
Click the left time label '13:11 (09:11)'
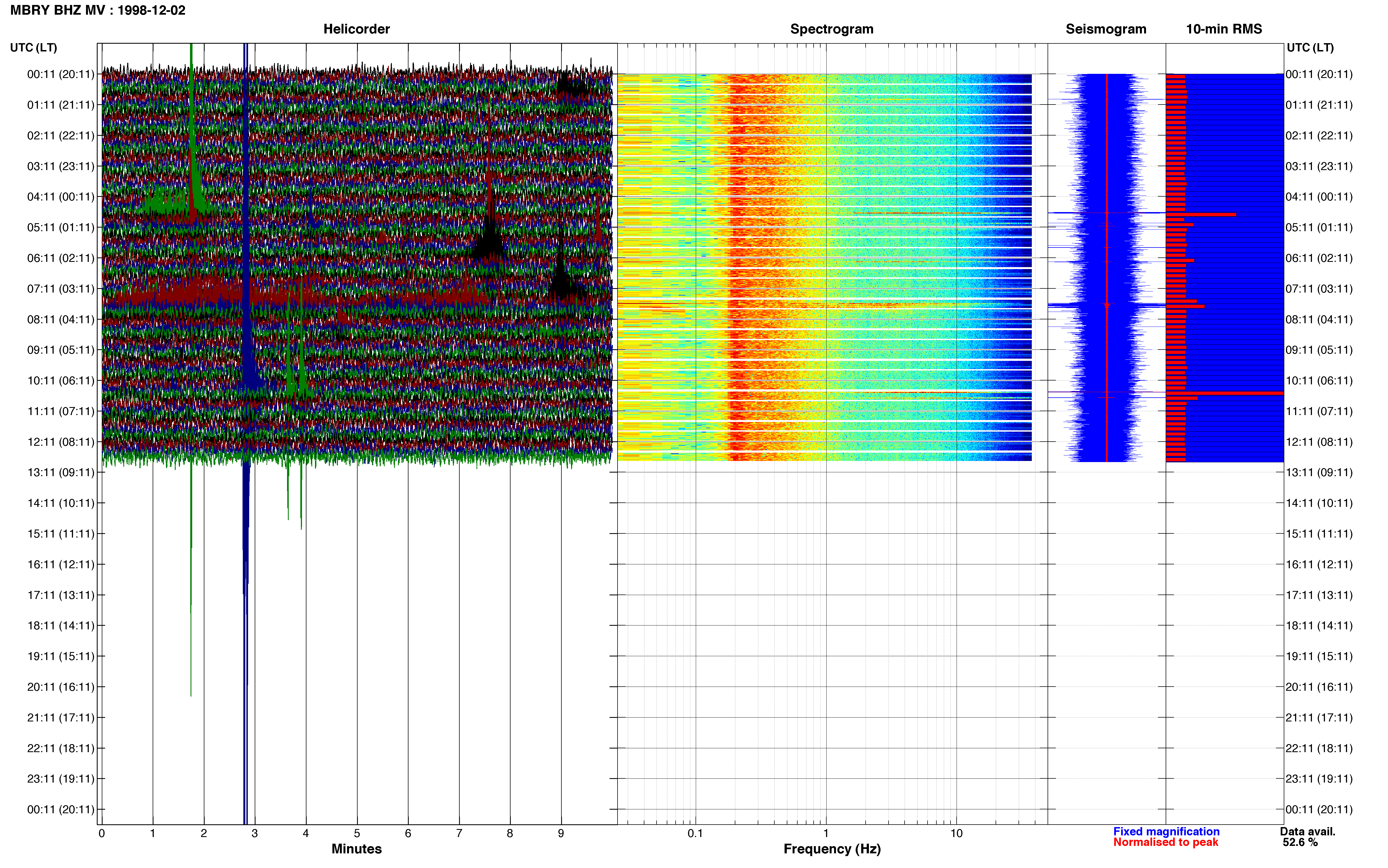click(61, 473)
